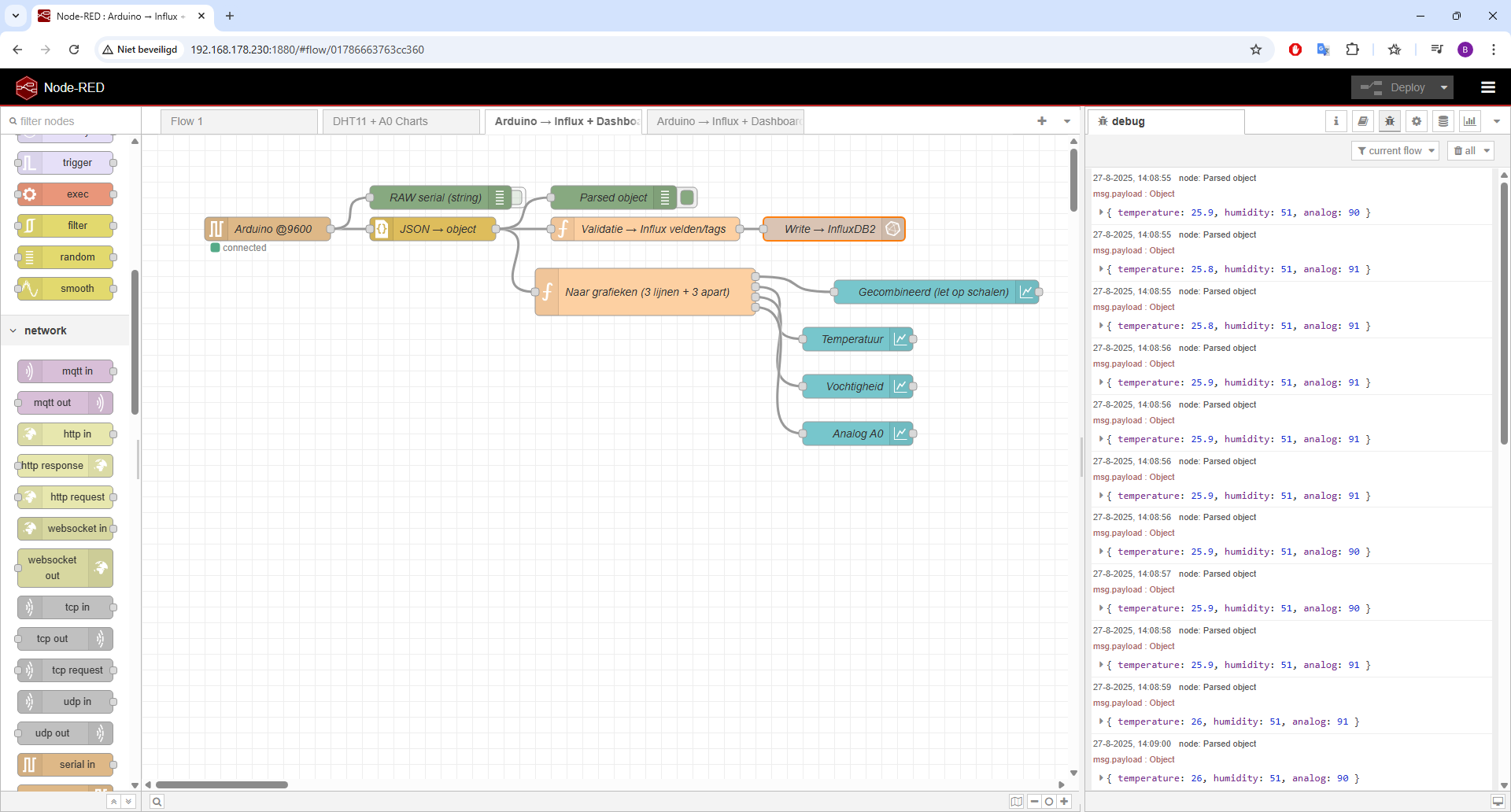The image size is (1511, 812).
Task: Reload the browser page
Action: click(74, 50)
